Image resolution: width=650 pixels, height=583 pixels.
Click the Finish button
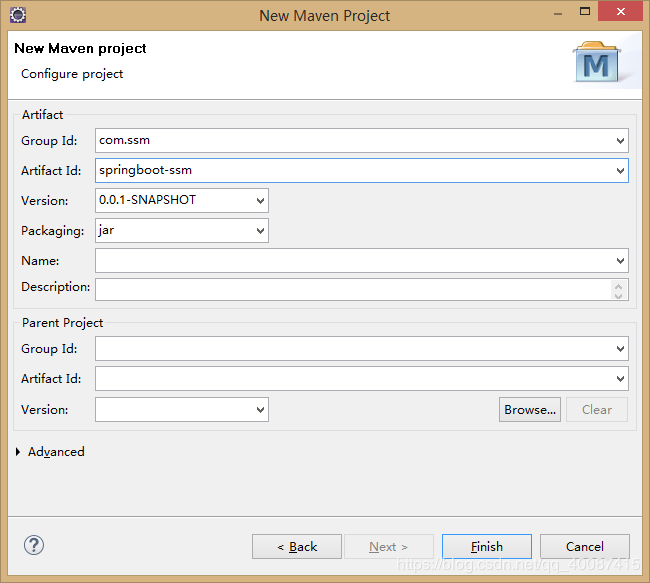click(x=487, y=547)
